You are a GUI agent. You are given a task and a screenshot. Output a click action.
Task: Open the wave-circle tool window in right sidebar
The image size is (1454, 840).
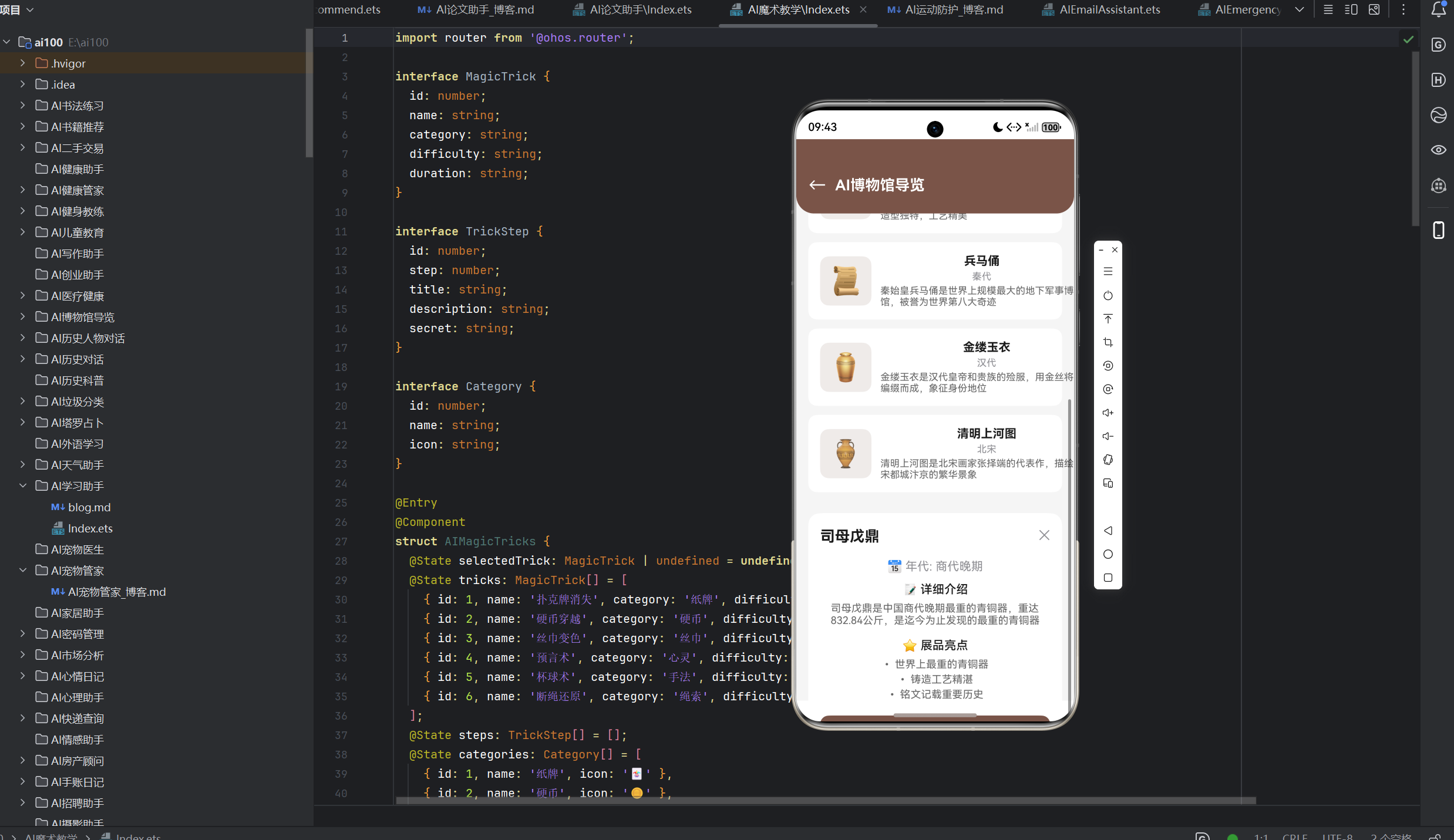click(1438, 115)
